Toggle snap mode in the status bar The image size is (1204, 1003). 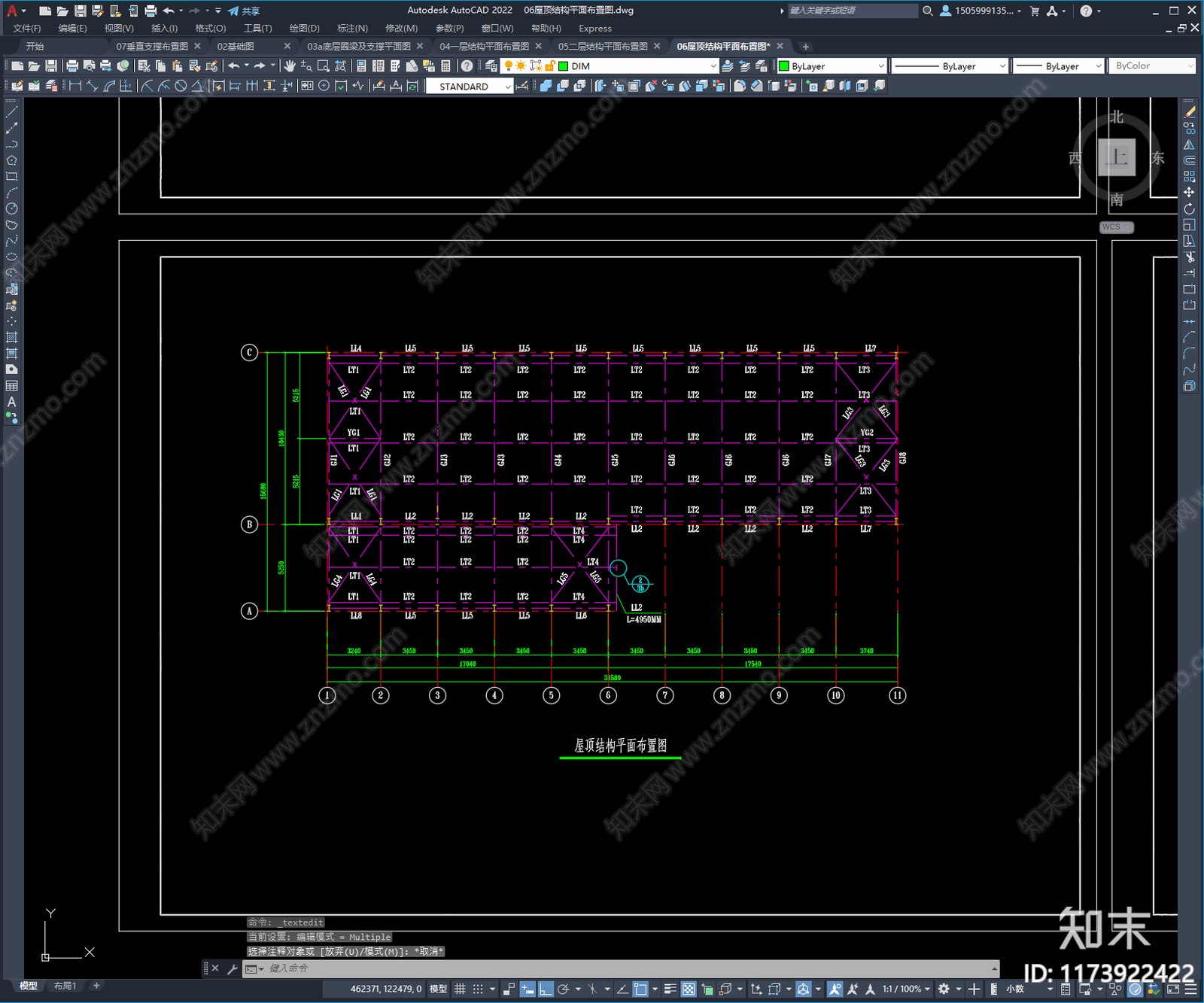477,989
